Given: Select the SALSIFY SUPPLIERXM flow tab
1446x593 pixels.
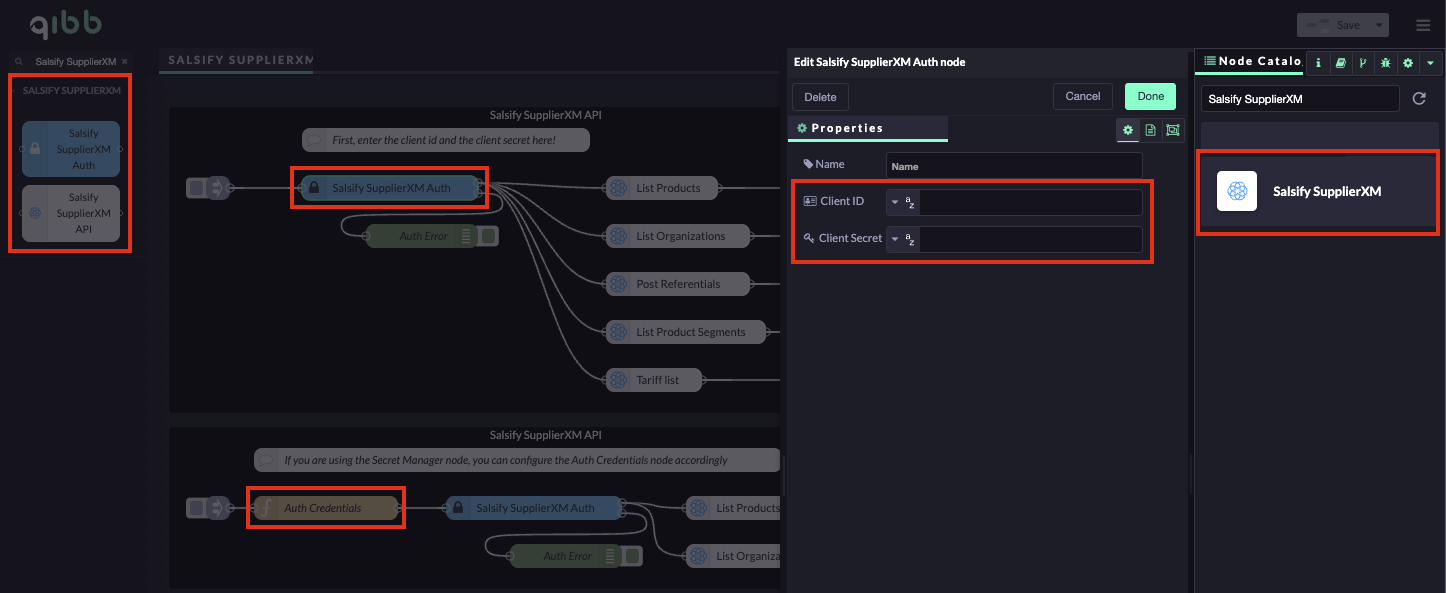Looking at the screenshot, I should pos(238,60).
